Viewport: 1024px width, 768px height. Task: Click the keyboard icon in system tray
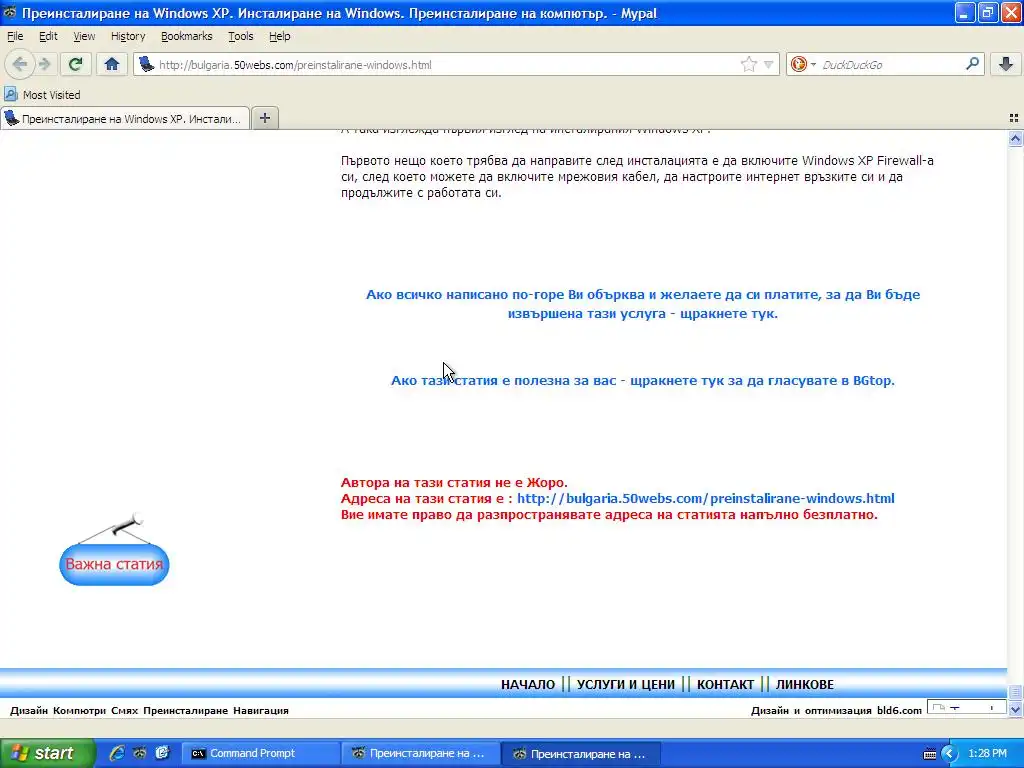(x=930, y=754)
